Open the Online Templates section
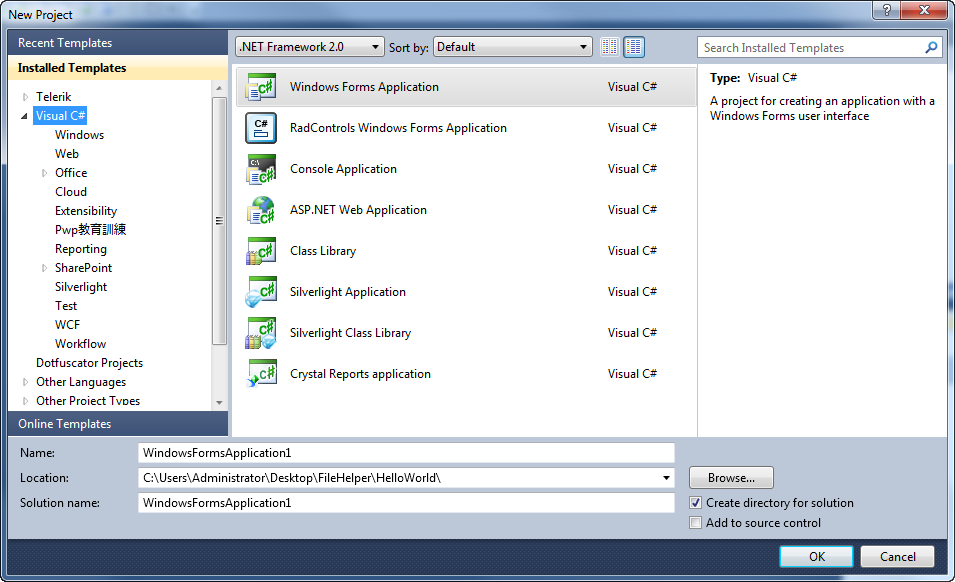Viewport: 955px width, 582px height. (x=118, y=424)
